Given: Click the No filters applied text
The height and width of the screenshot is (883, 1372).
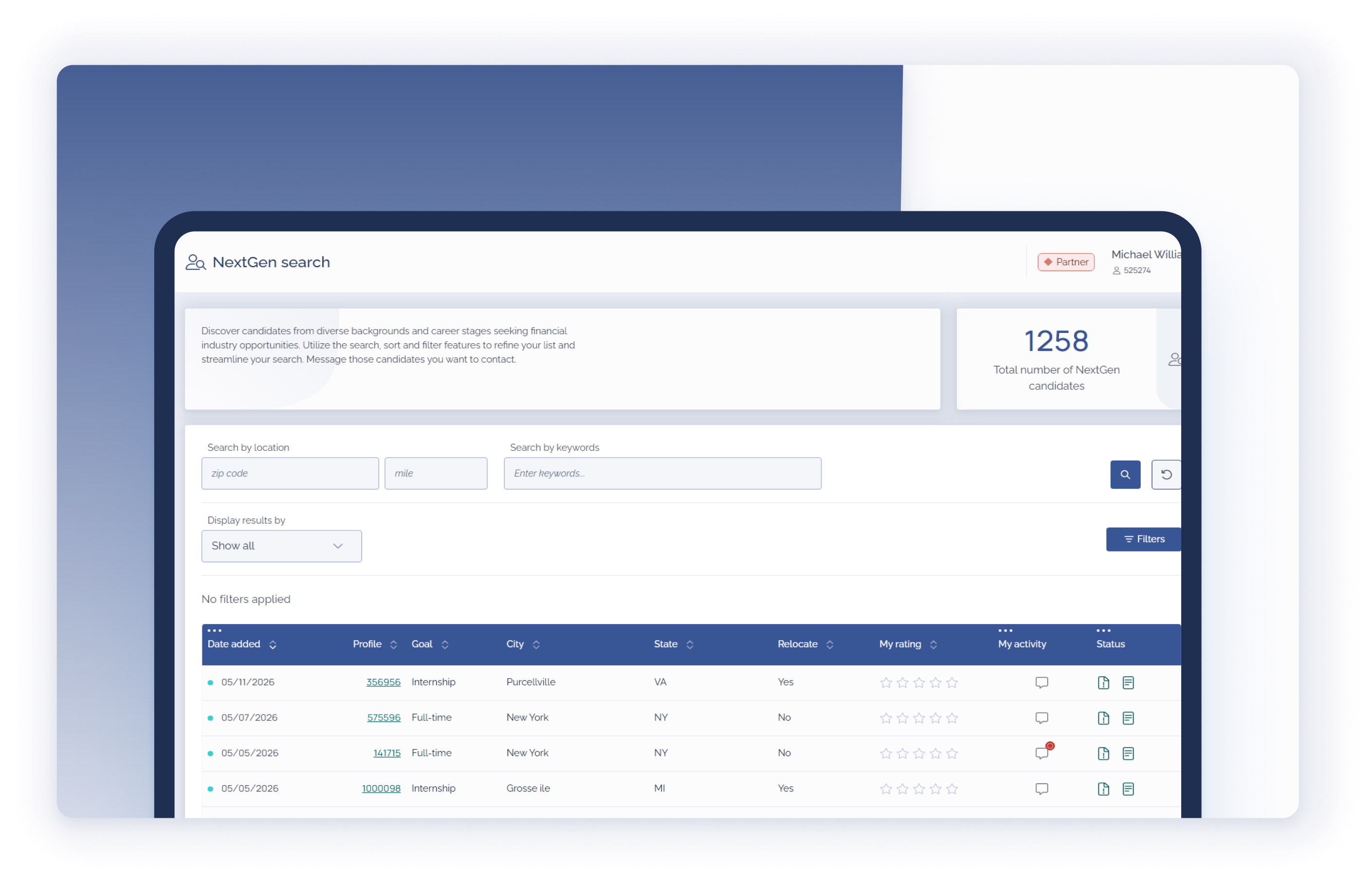Looking at the screenshot, I should click(x=246, y=599).
